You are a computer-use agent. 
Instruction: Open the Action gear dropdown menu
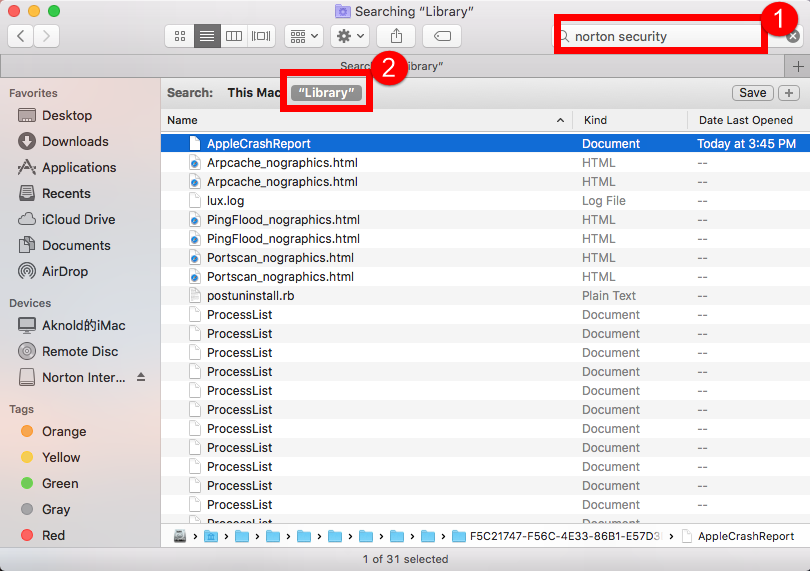point(350,36)
